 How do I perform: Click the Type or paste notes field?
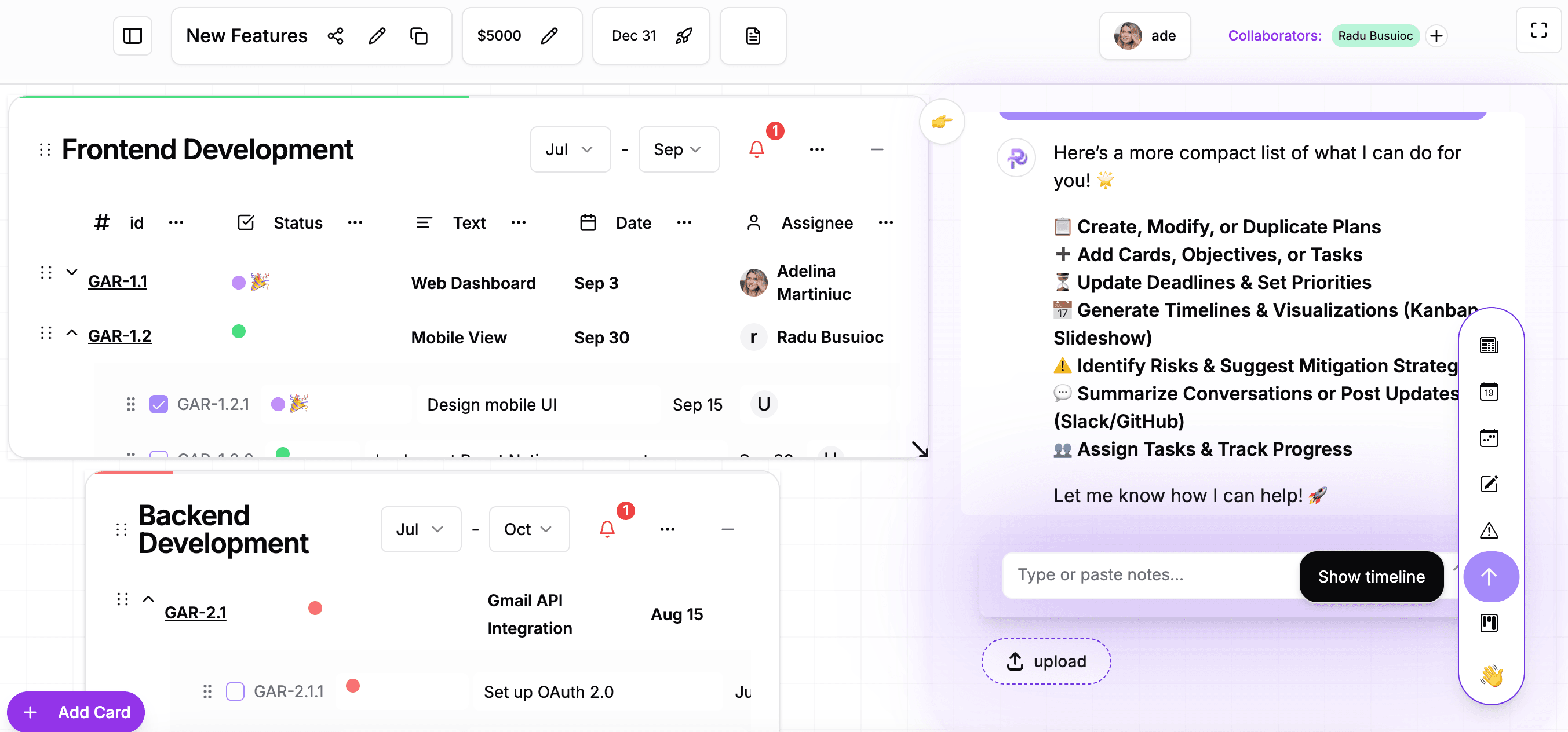1144,574
